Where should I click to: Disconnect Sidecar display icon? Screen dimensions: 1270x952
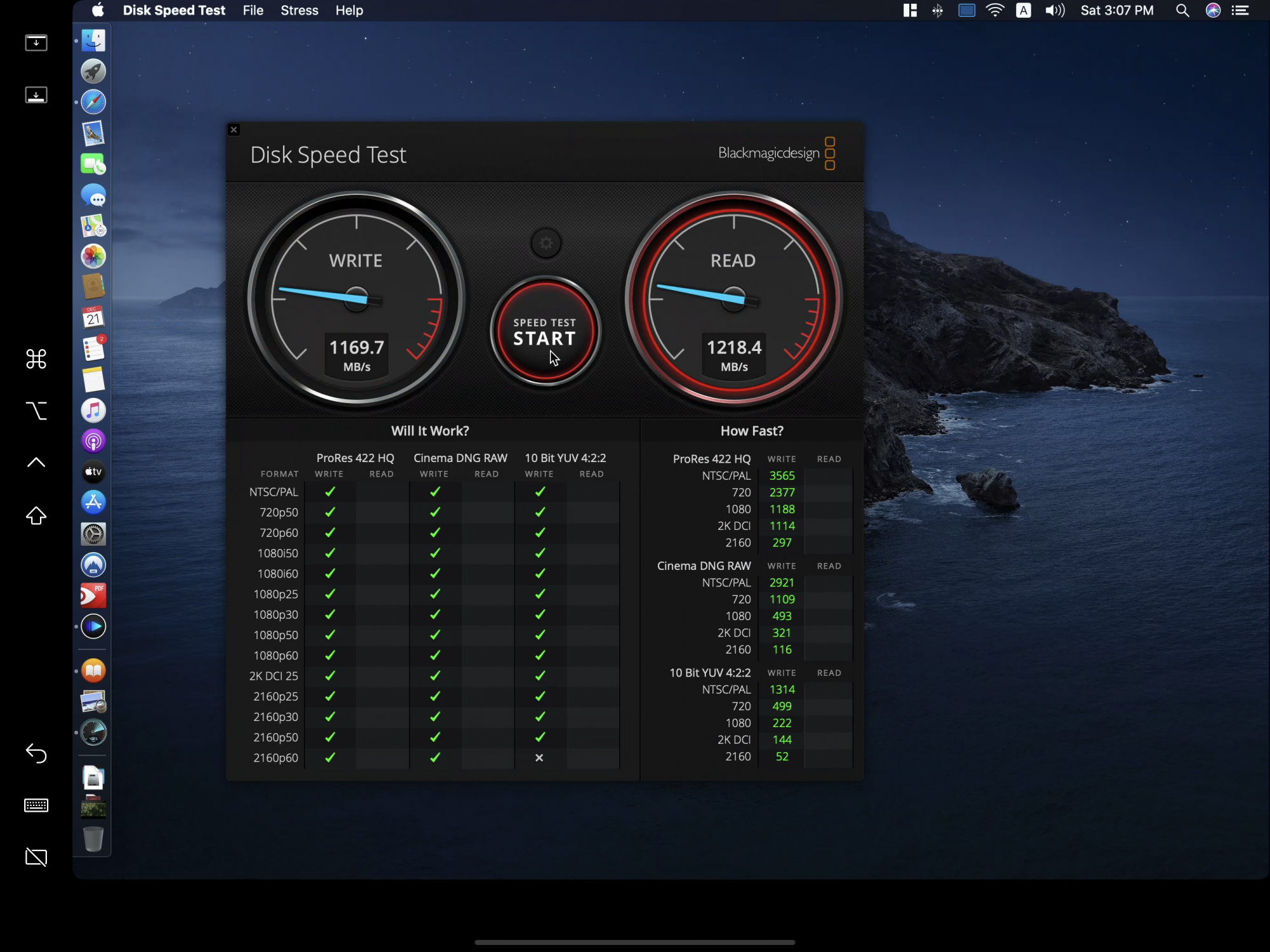[36, 857]
